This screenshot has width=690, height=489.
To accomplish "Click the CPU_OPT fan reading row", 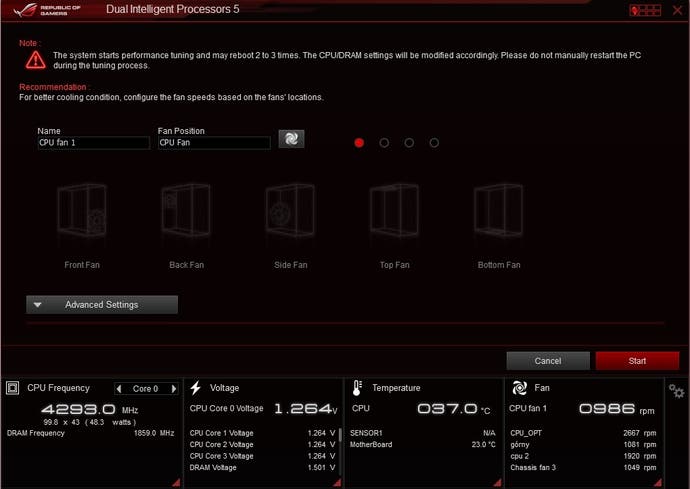I will click(x=583, y=433).
